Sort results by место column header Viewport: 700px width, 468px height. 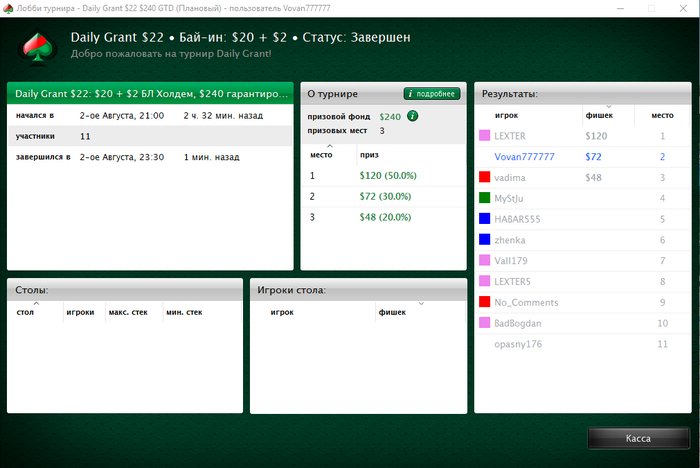662,115
